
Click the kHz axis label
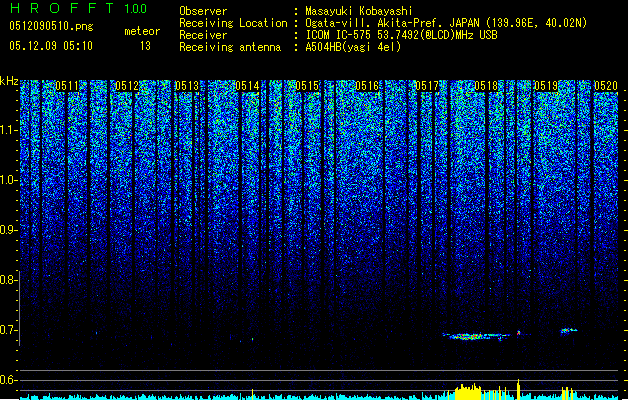click(9, 81)
